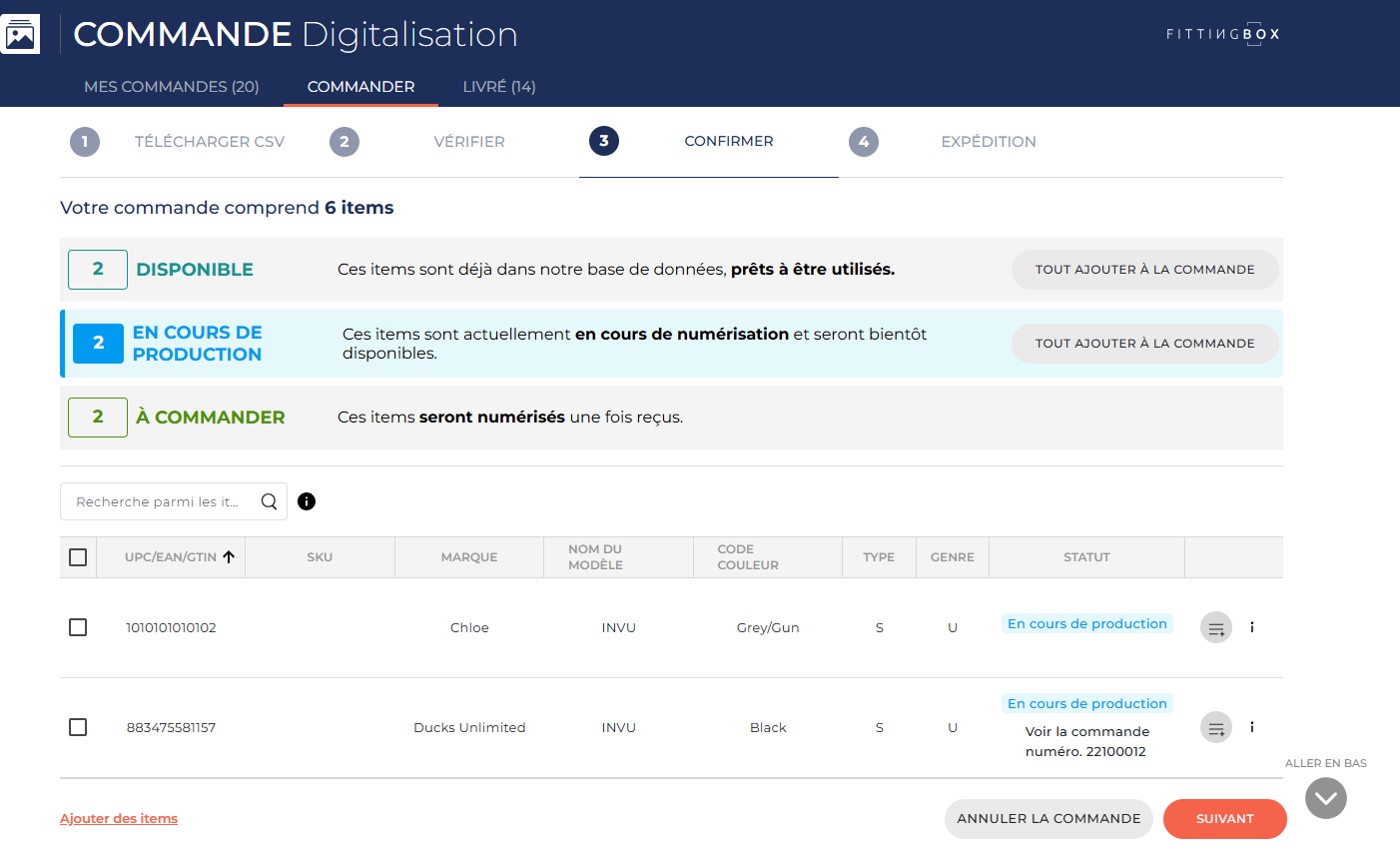Click add-to-order list icon for Chloe row
This screenshot has width=1400, height=851.
coord(1215,628)
